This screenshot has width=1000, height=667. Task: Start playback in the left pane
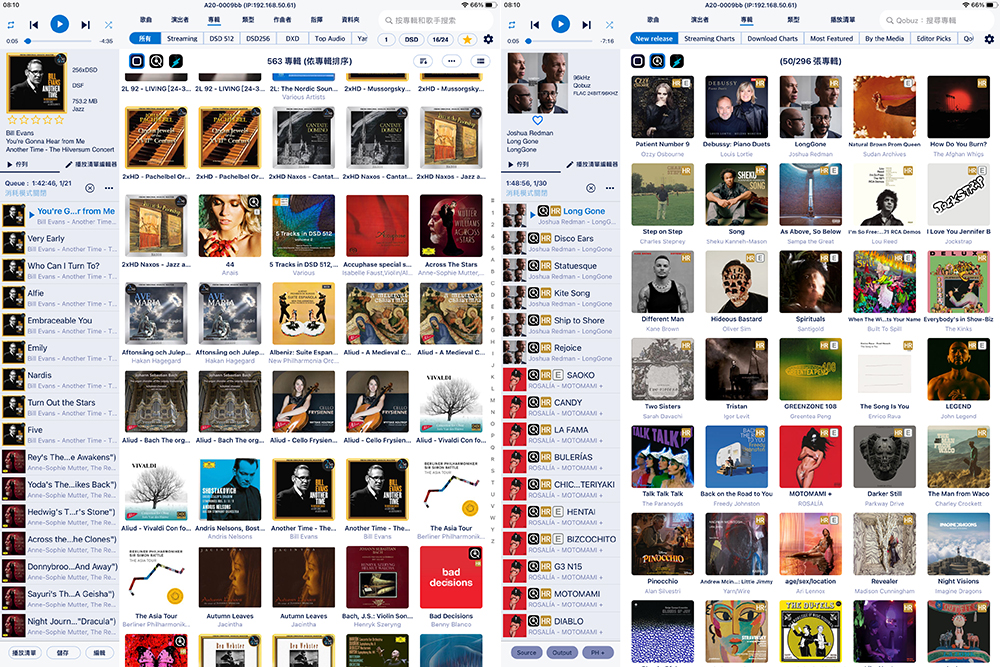pos(59,24)
